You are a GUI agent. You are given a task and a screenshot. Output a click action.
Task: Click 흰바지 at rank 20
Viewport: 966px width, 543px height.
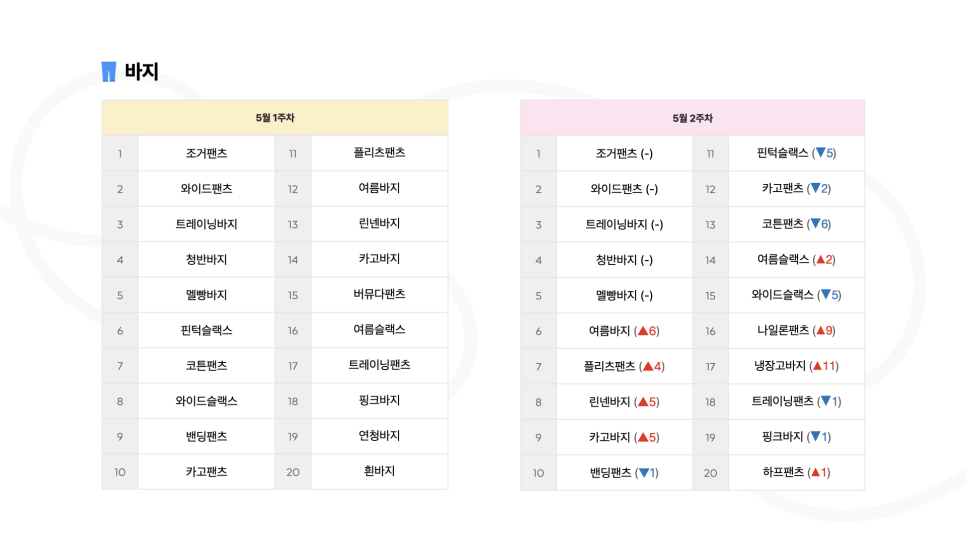[379, 471]
